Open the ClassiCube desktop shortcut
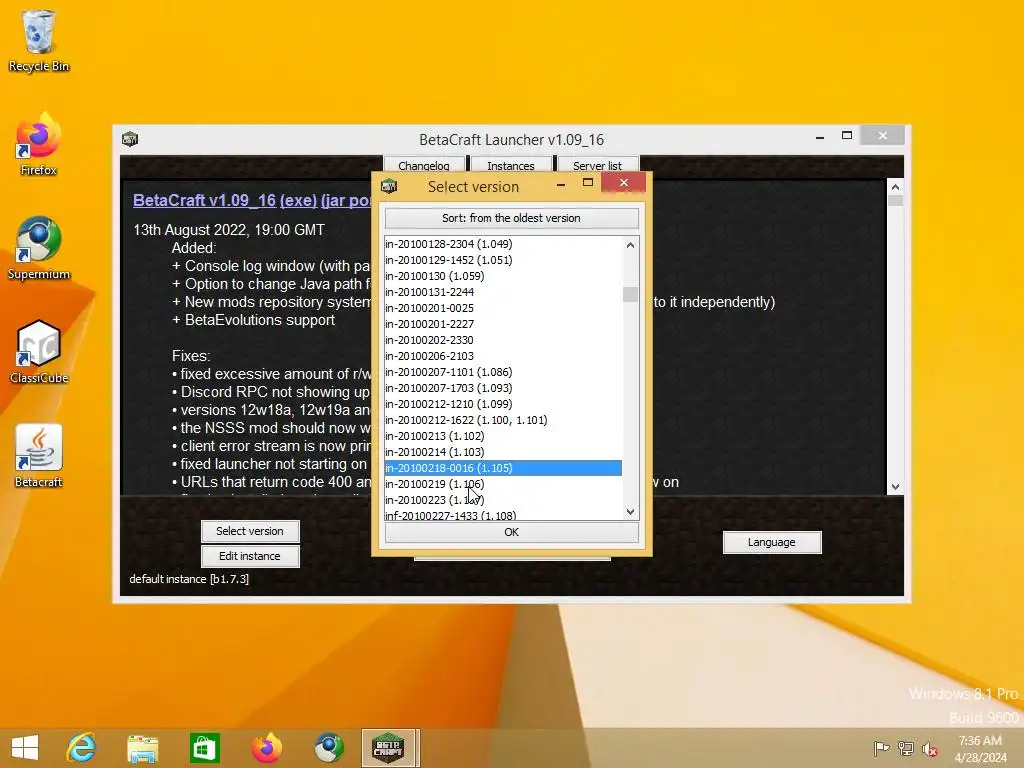 pos(39,353)
